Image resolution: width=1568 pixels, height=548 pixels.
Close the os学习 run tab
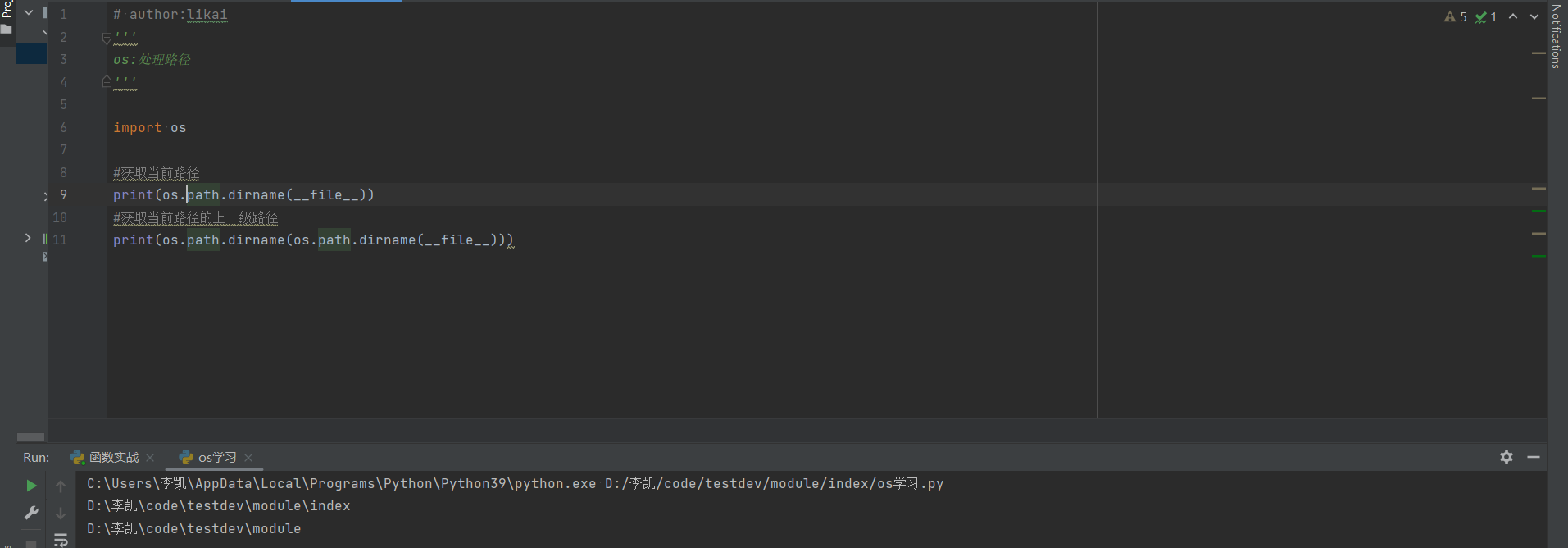(x=248, y=458)
